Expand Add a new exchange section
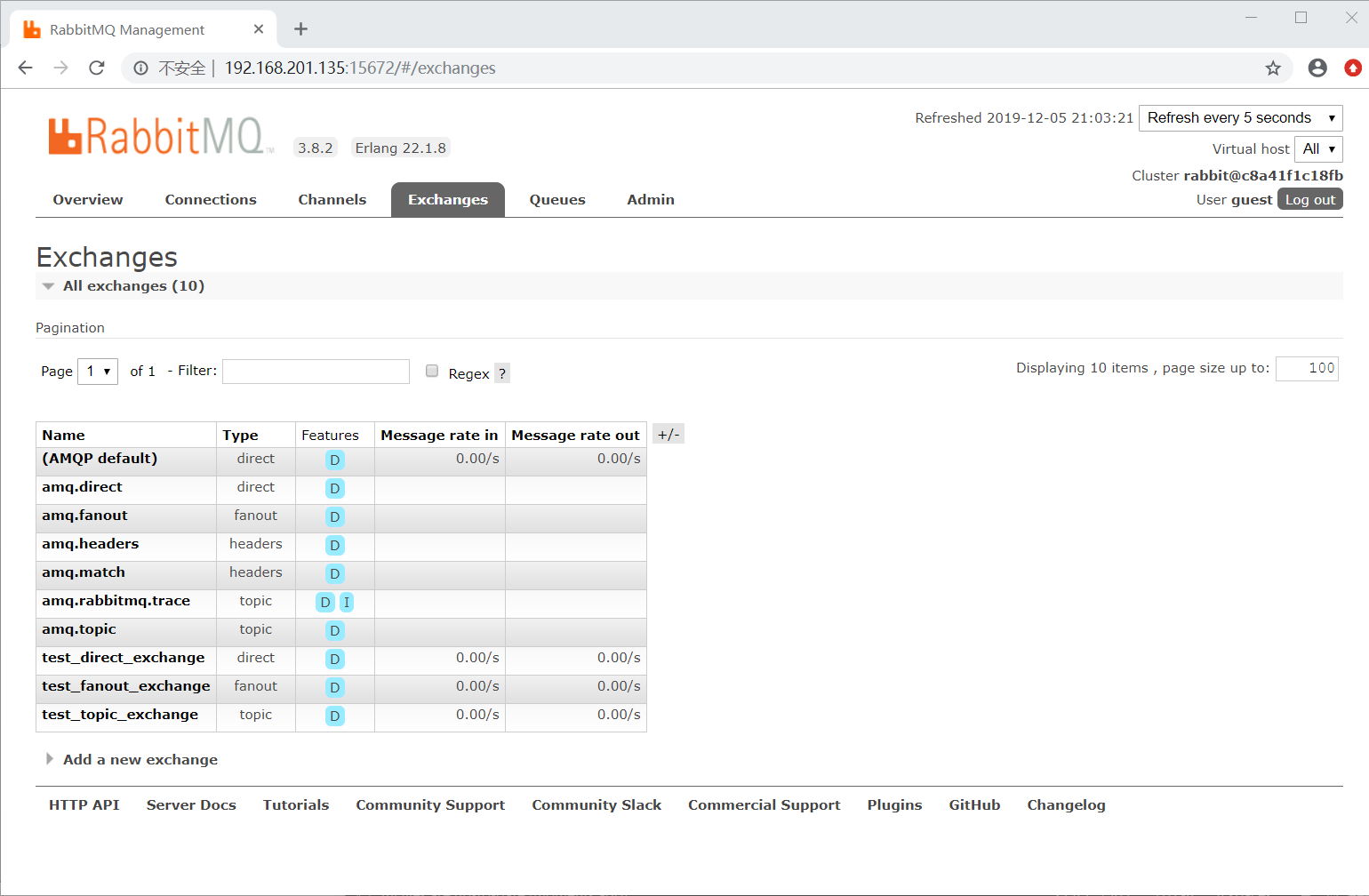 click(132, 759)
